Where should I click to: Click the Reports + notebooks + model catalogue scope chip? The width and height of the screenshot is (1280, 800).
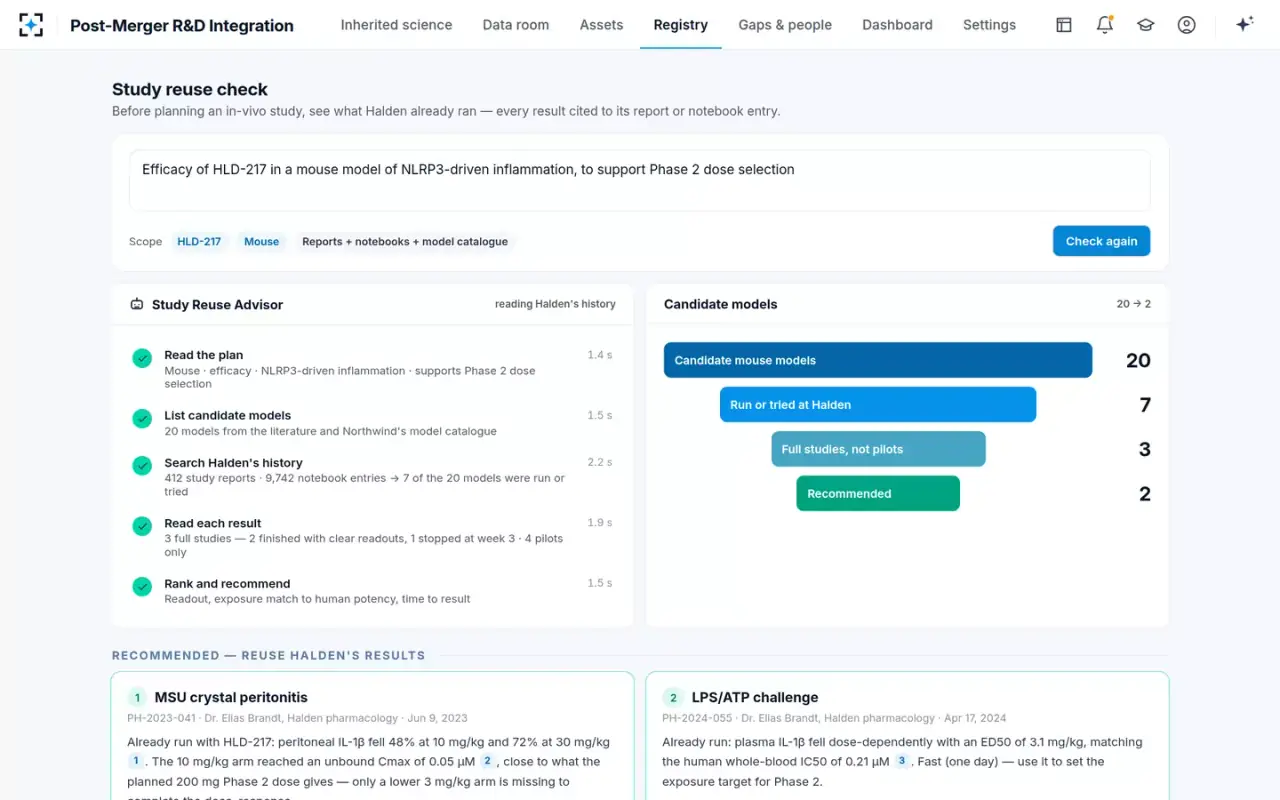click(405, 241)
